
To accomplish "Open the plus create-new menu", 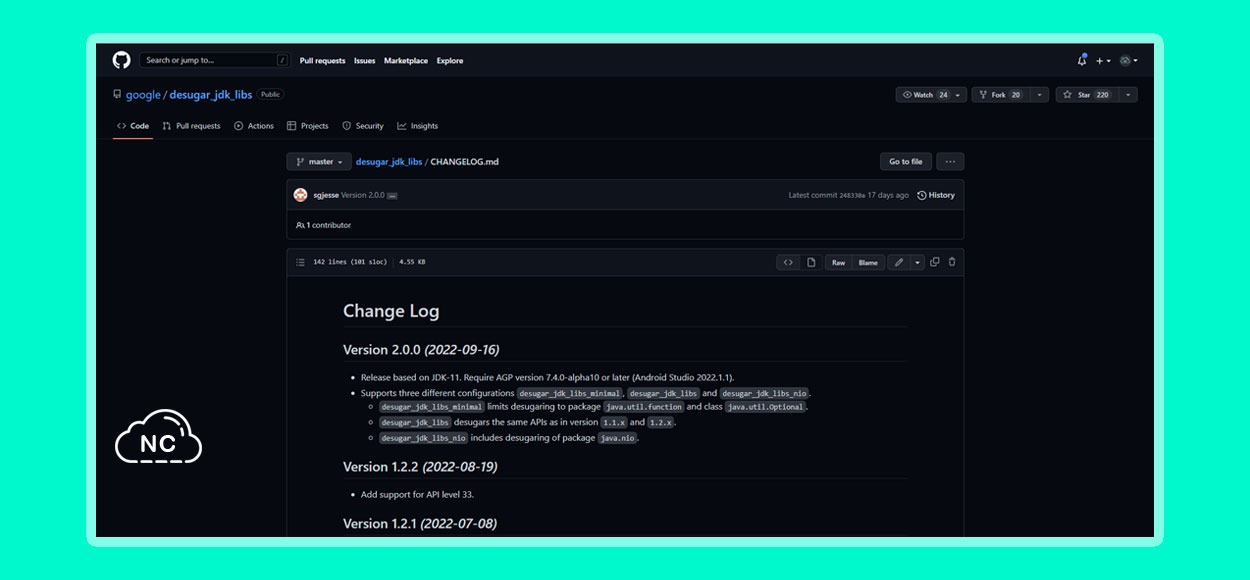I will [x=1102, y=61].
